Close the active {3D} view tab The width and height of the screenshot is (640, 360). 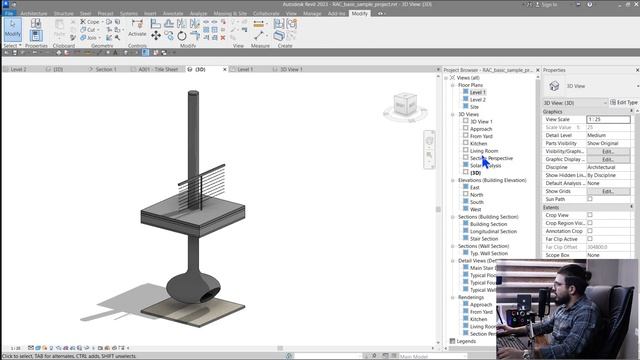(x=224, y=69)
